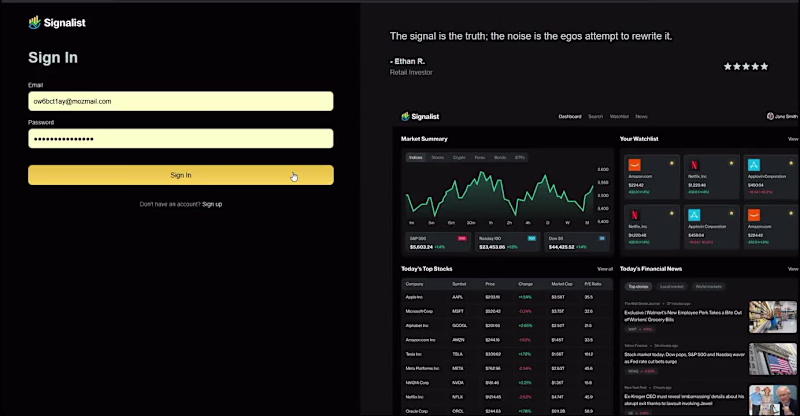Click the yellow Sign In button
This screenshot has height=416, width=800.
[x=181, y=175]
